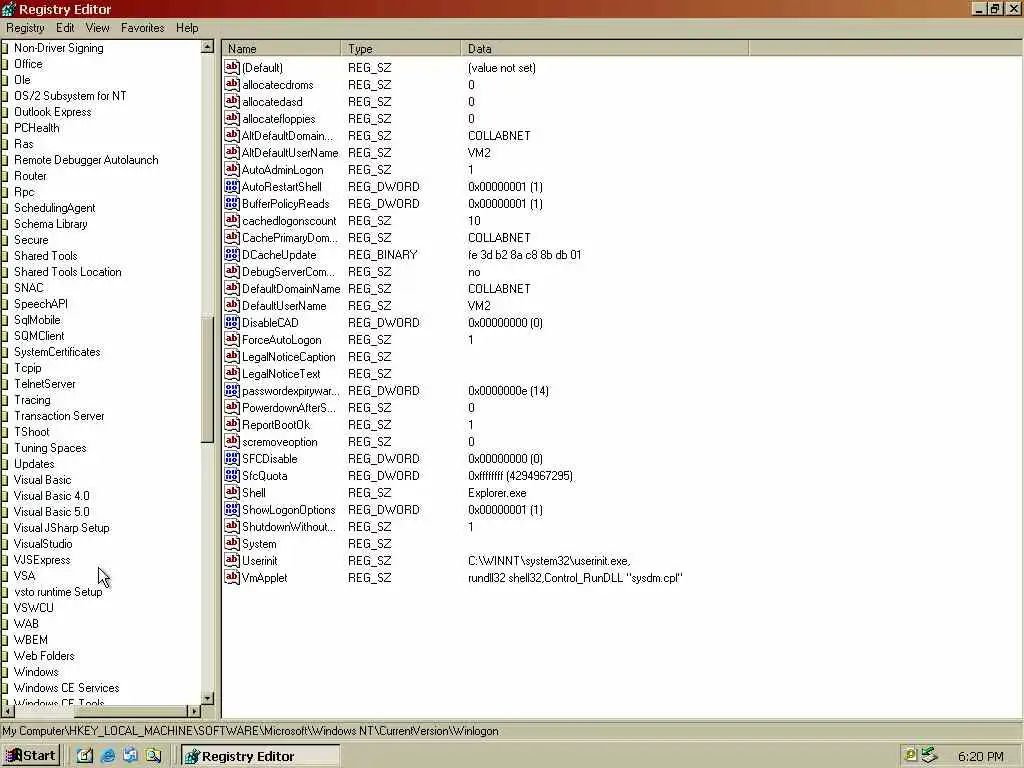Screen dimensions: 1024x768
Task: Click tree pane scroll down arrow
Action: click(207, 698)
